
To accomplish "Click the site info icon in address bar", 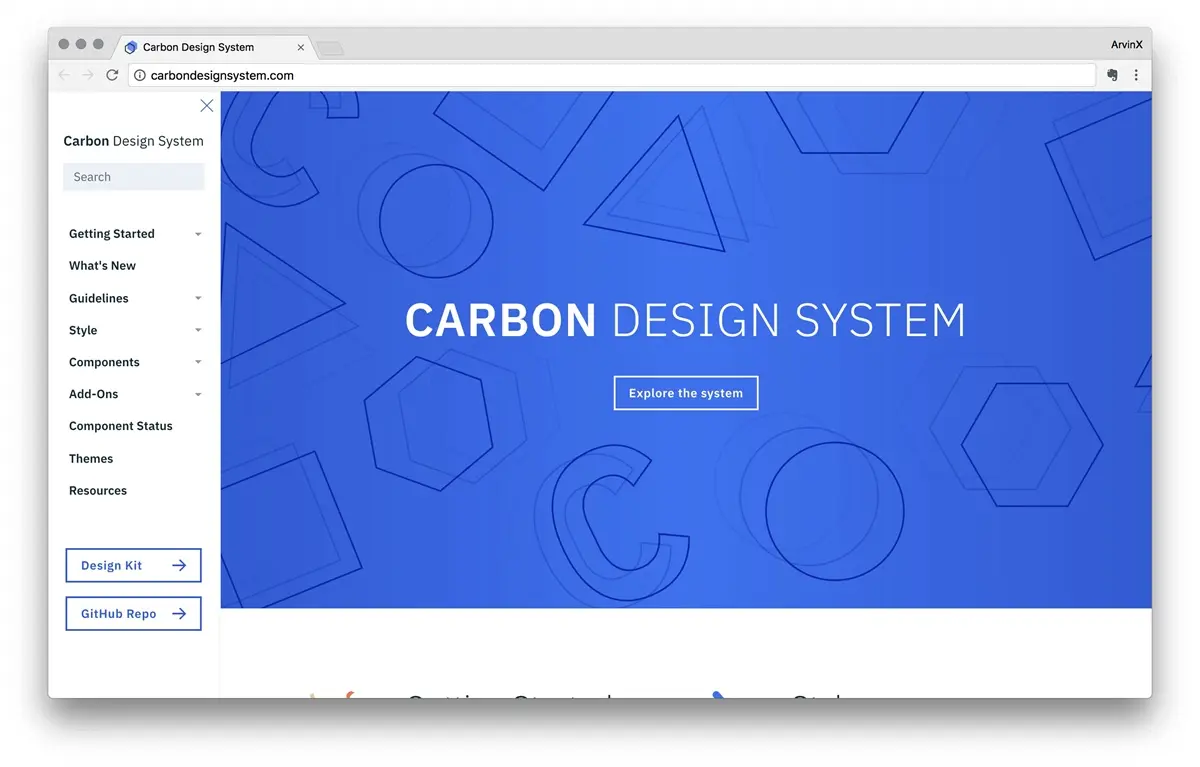I will pos(140,75).
